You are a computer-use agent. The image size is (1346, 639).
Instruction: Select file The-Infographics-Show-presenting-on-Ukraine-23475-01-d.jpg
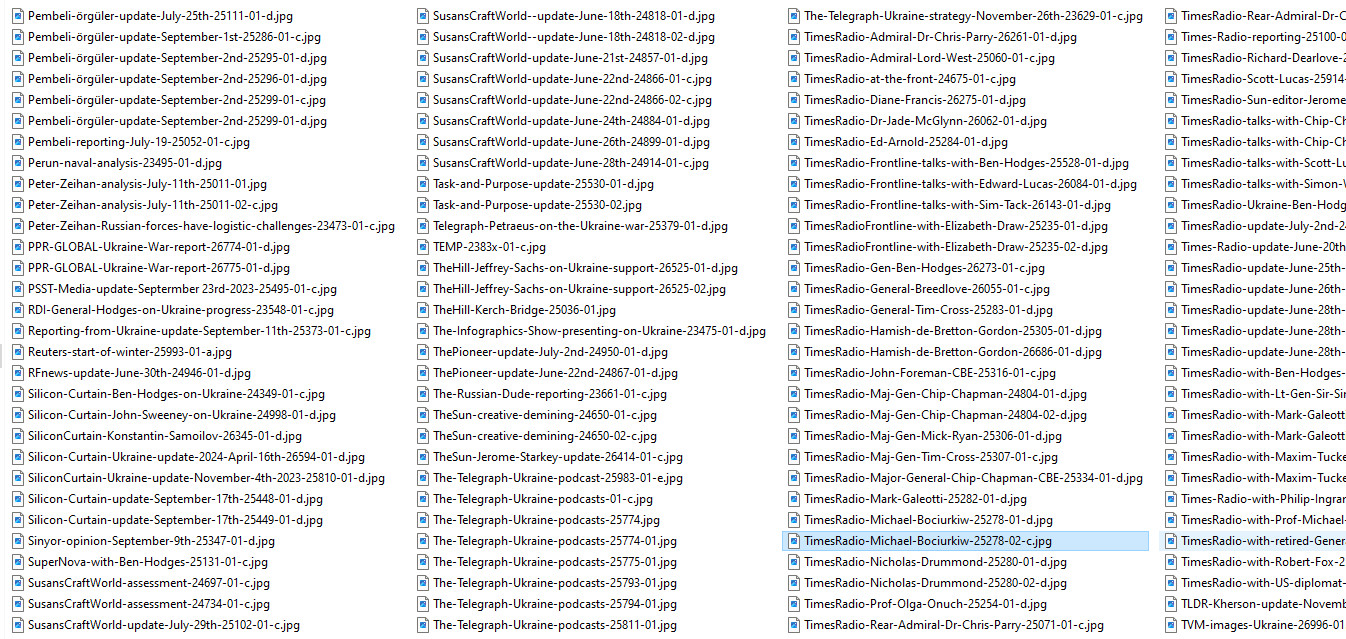click(x=599, y=331)
